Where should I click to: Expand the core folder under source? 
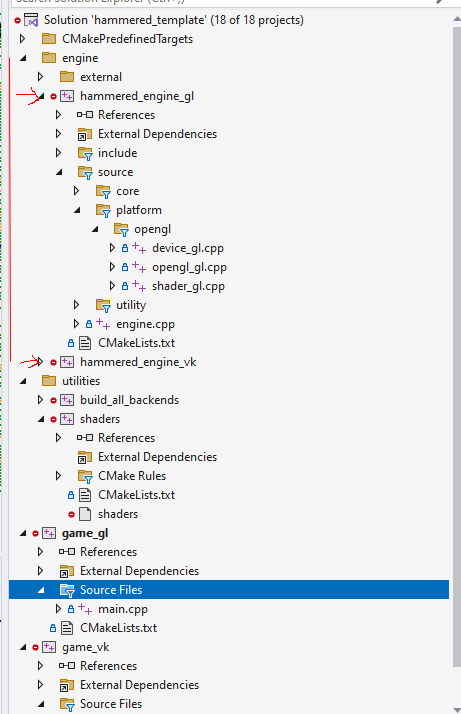[77, 191]
